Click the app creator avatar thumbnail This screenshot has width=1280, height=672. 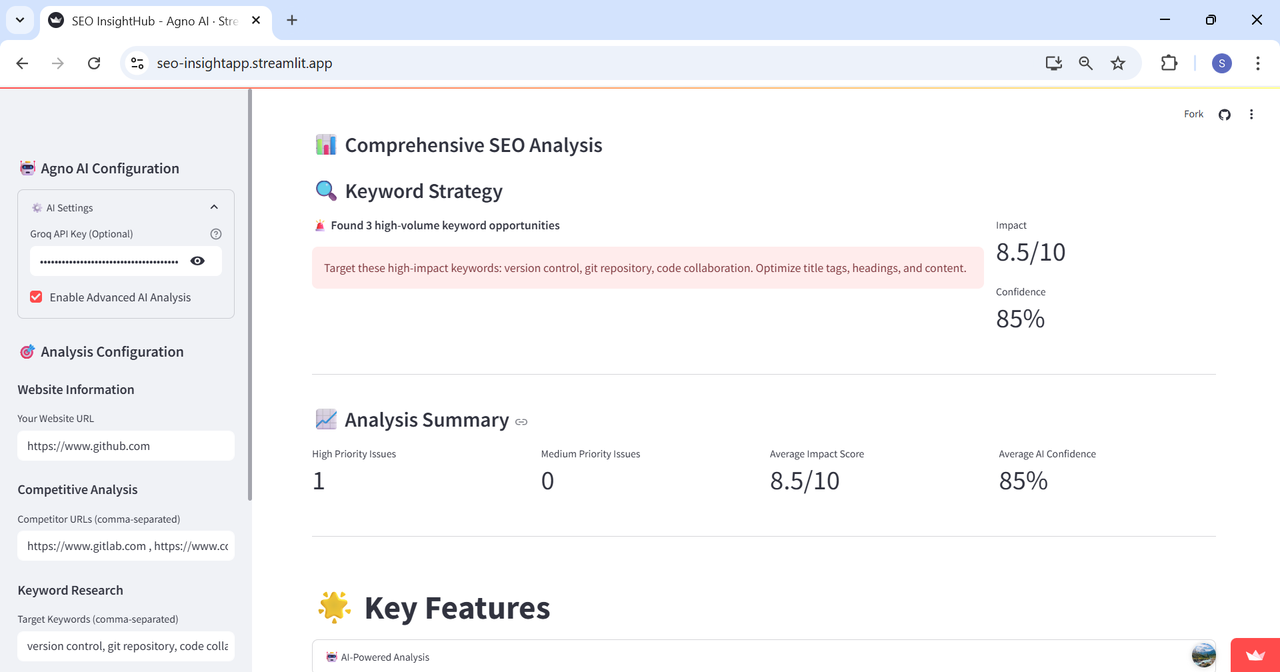click(x=1204, y=655)
